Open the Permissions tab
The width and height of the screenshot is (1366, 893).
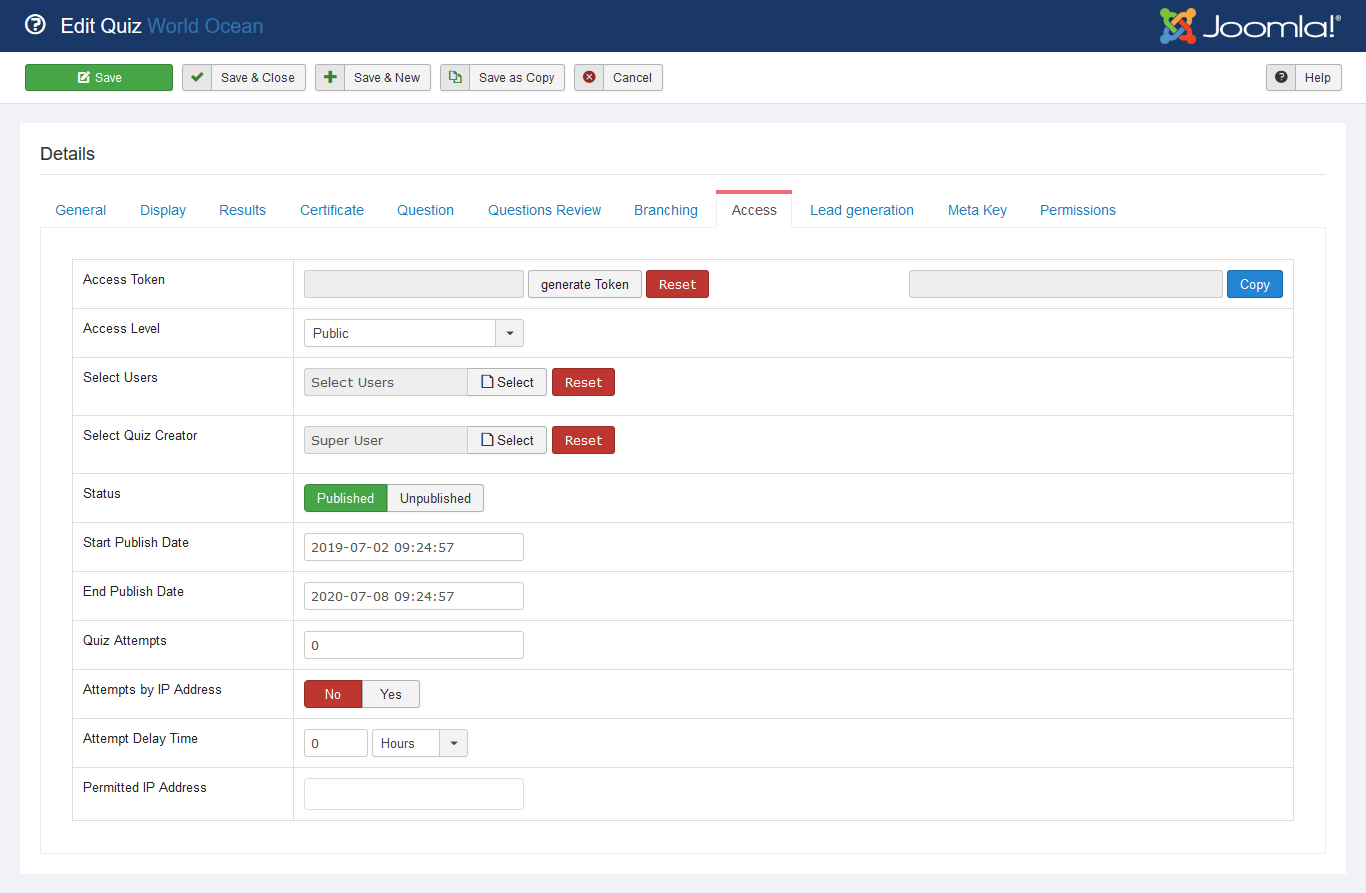point(1077,210)
